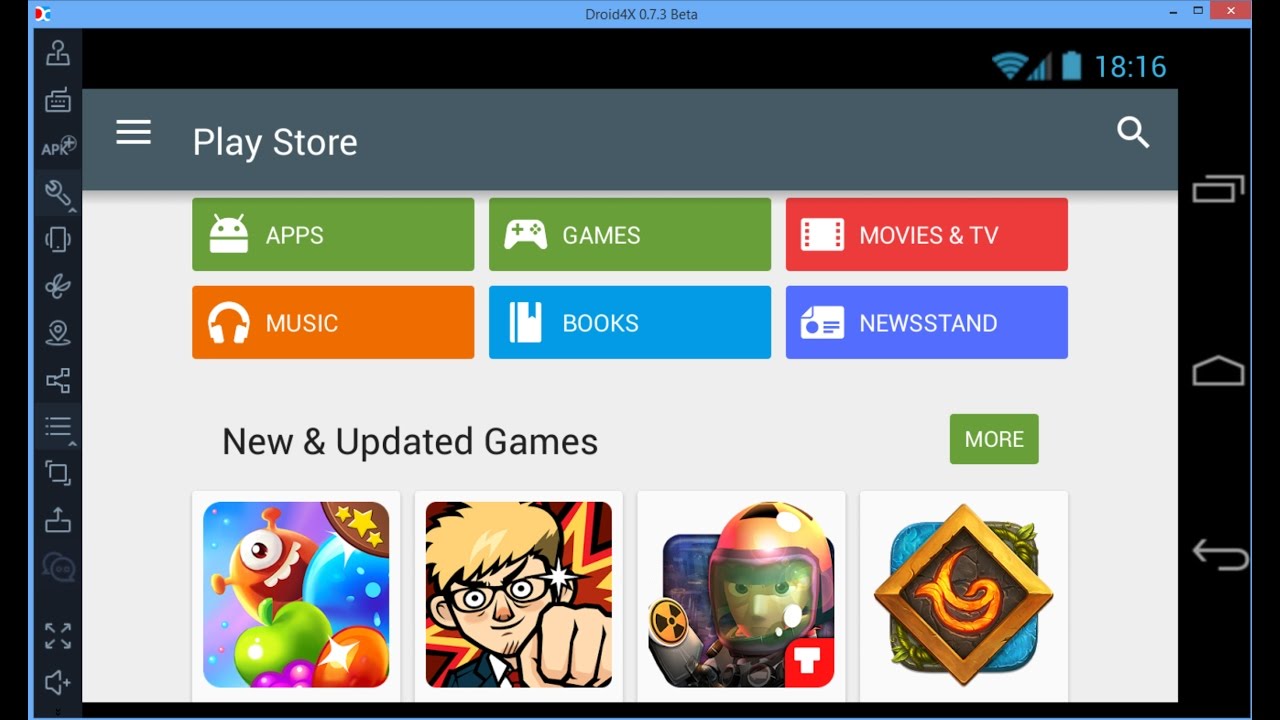Tap the Play Store search magnifier
This screenshot has width=1280, height=720.
(1133, 132)
